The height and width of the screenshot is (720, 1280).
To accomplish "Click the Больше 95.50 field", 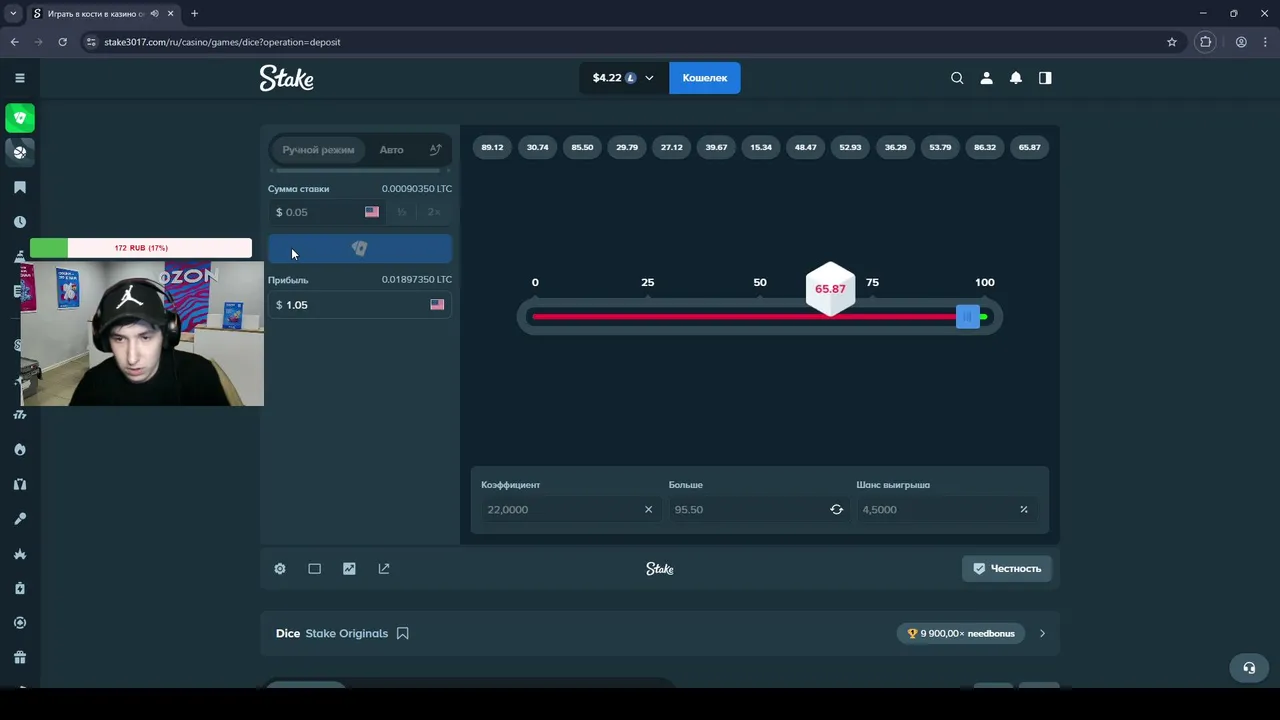I will coord(760,509).
